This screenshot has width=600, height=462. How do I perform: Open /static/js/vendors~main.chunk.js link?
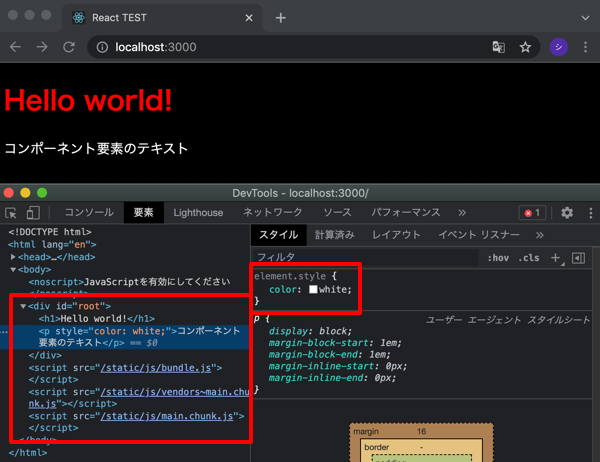tap(175, 392)
